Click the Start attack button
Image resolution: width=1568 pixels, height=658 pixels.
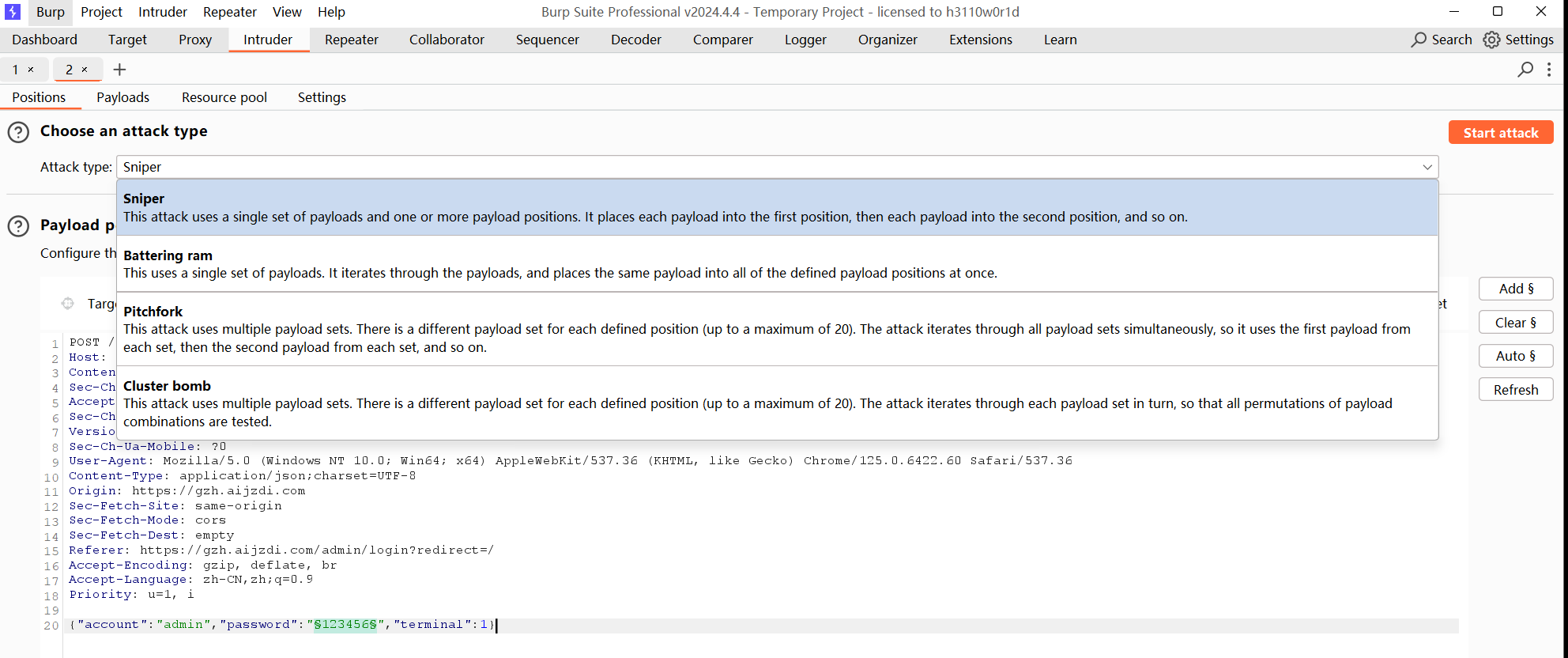[x=1501, y=133]
